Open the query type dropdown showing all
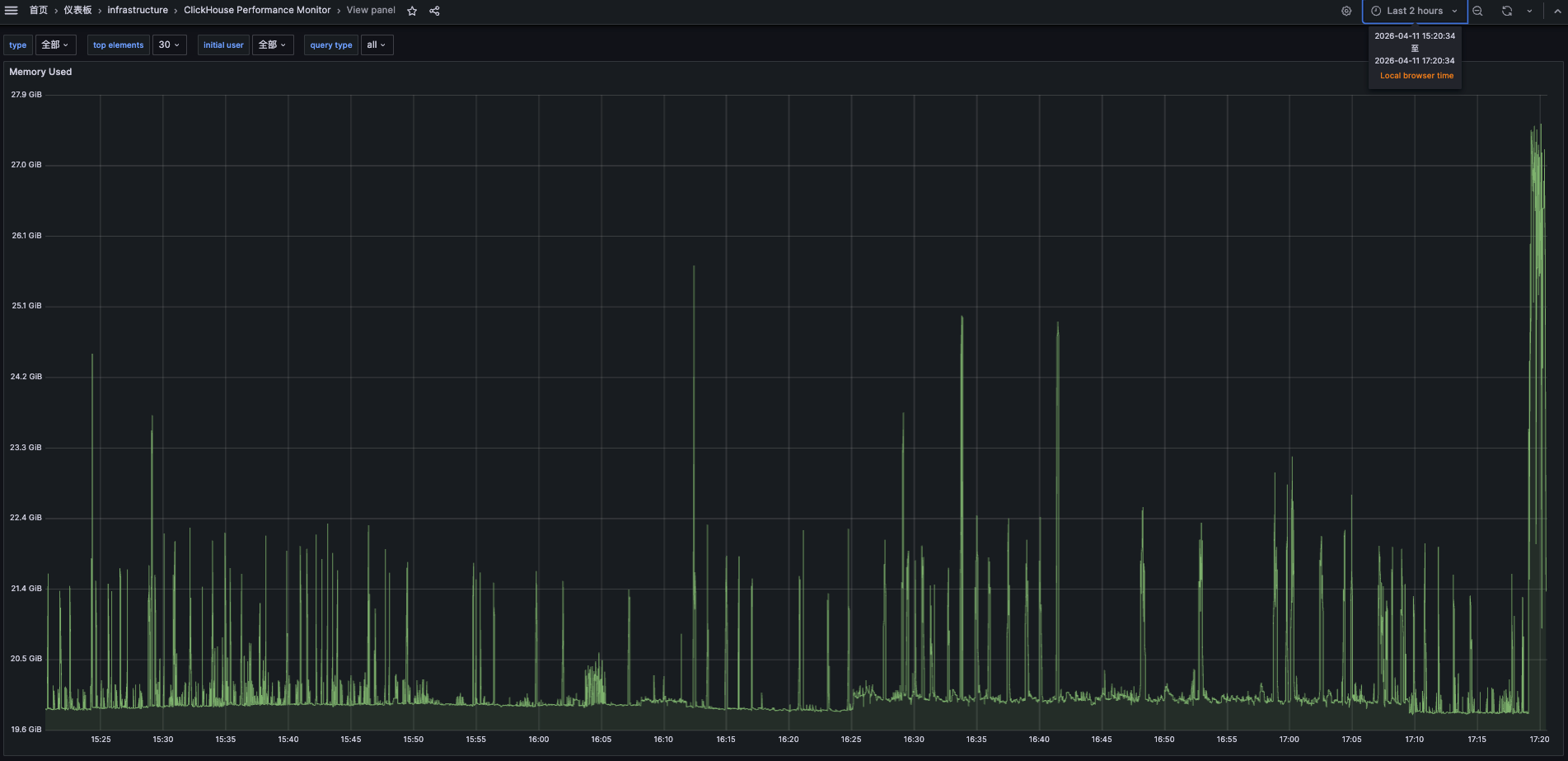This screenshot has width=1568, height=761. 377,45
